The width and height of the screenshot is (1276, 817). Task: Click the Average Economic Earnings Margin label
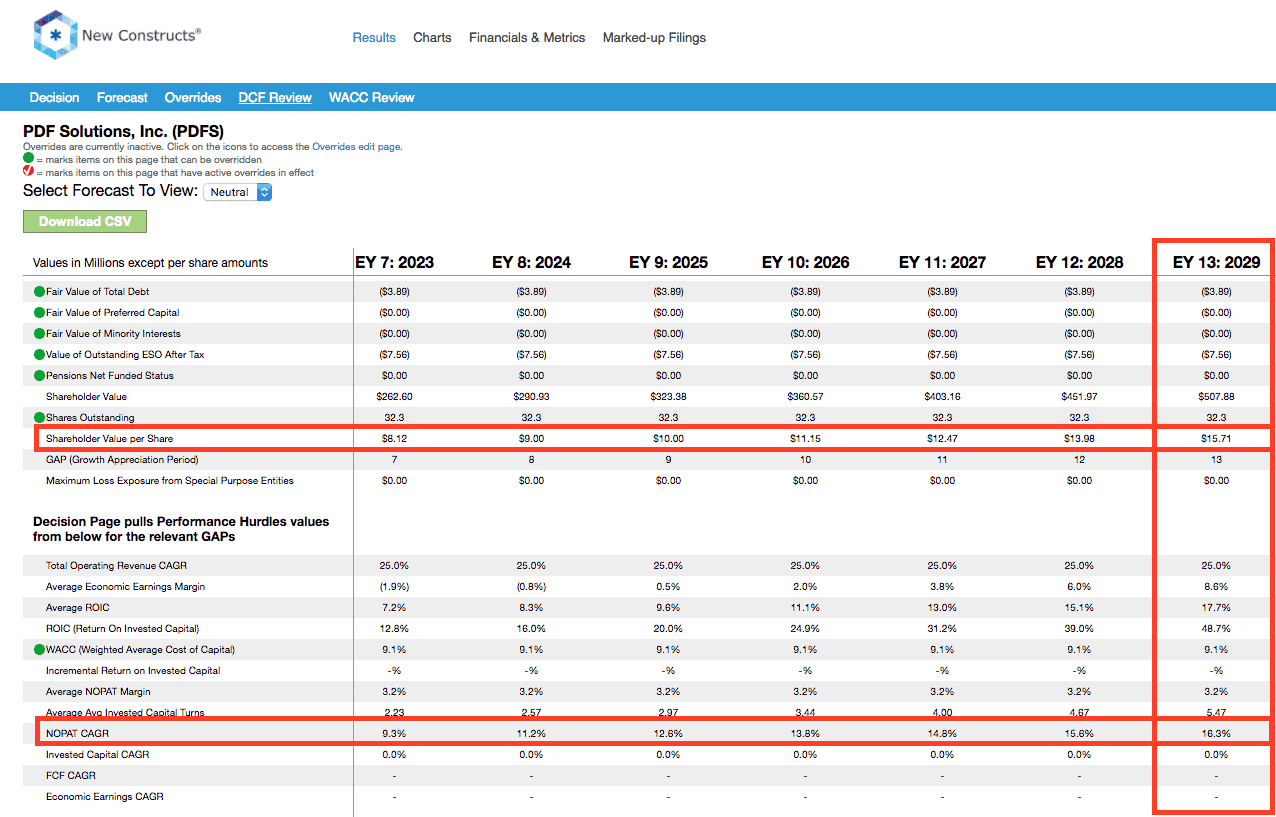click(125, 587)
